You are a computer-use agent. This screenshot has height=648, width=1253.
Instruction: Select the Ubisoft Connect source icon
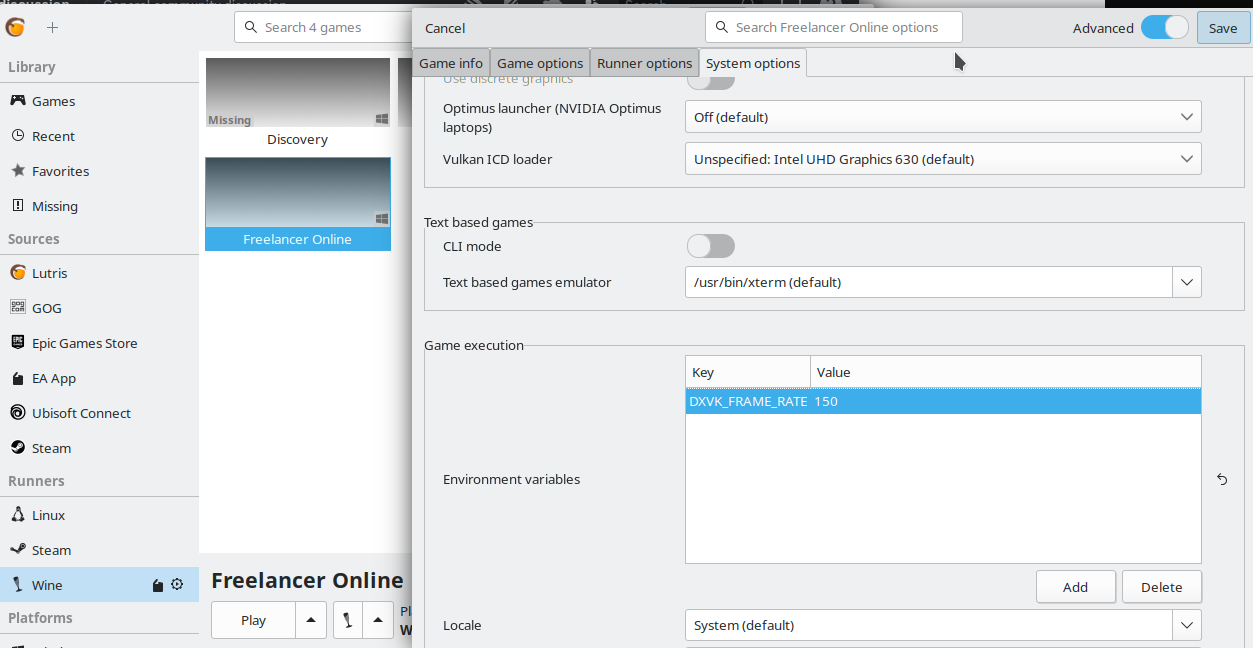tap(18, 413)
